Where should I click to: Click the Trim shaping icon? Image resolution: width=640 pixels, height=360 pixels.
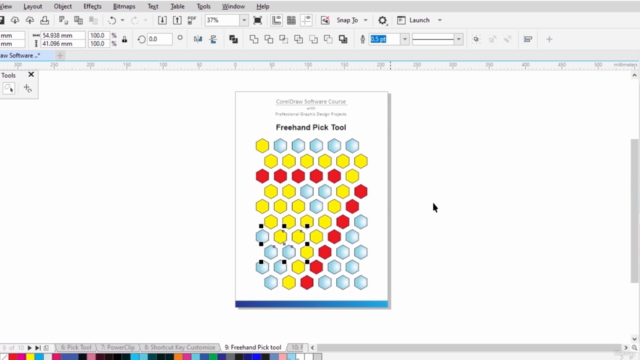click(x=269, y=39)
